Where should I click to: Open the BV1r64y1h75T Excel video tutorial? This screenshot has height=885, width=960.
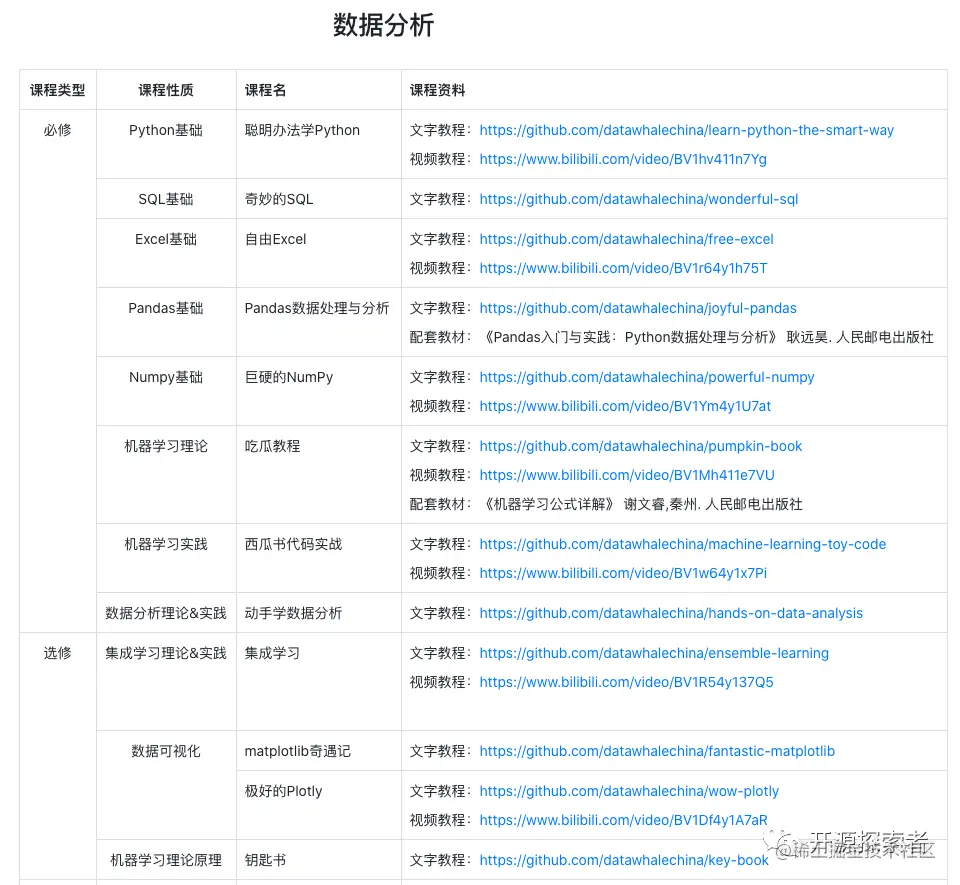(x=626, y=268)
